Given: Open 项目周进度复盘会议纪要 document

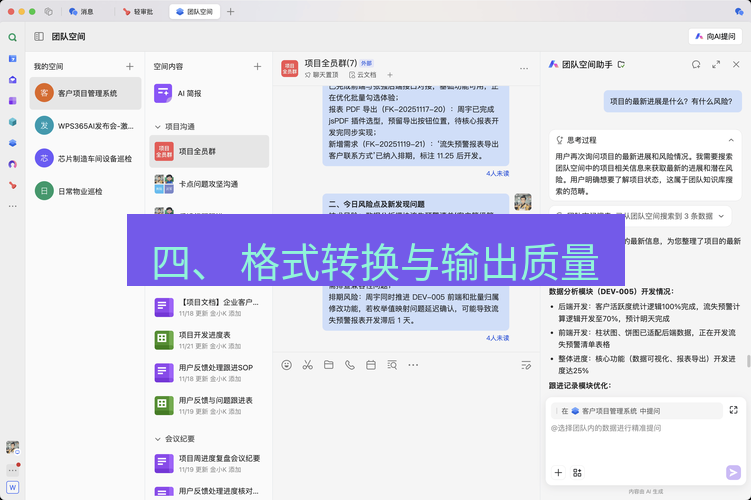Looking at the screenshot, I should pos(209,464).
